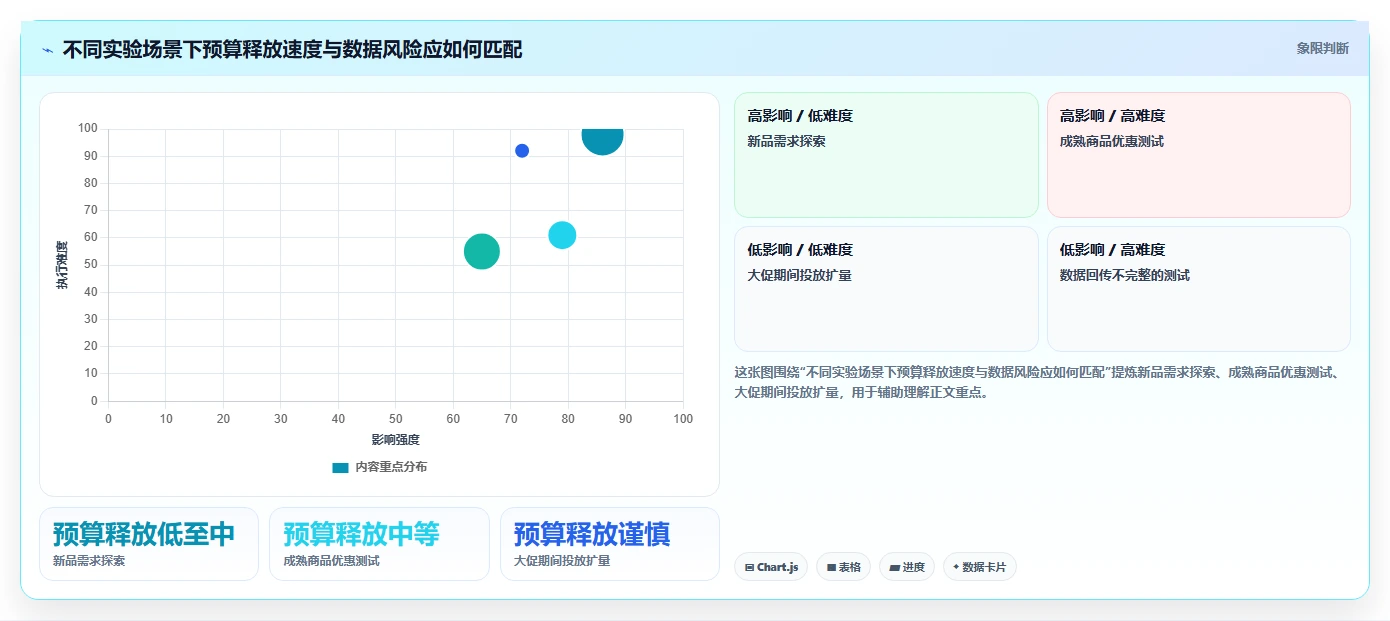The height and width of the screenshot is (621, 1390).
Task: Click the 预算释放中等 data card
Action: tap(379, 544)
